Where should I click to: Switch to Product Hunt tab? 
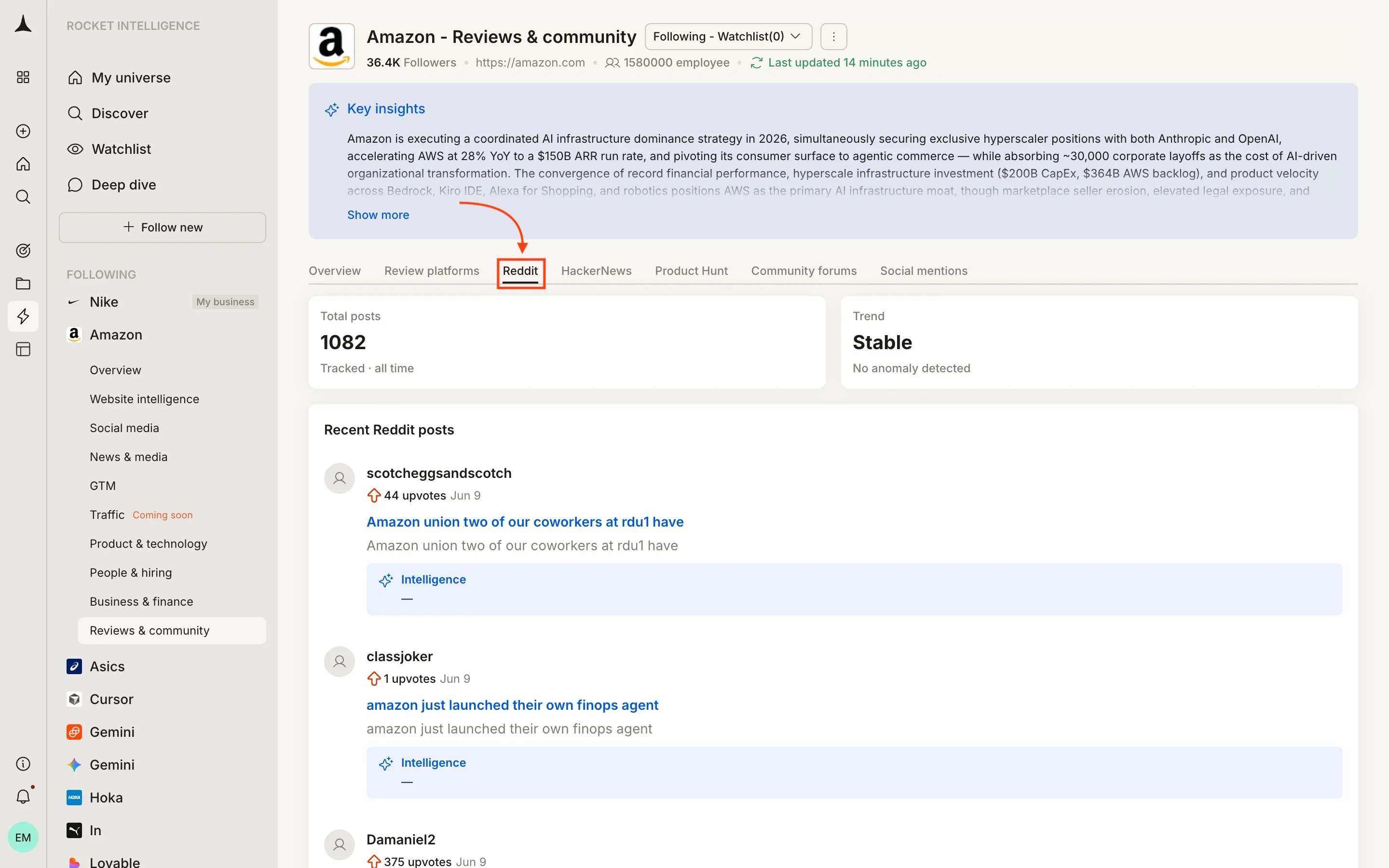coord(692,271)
